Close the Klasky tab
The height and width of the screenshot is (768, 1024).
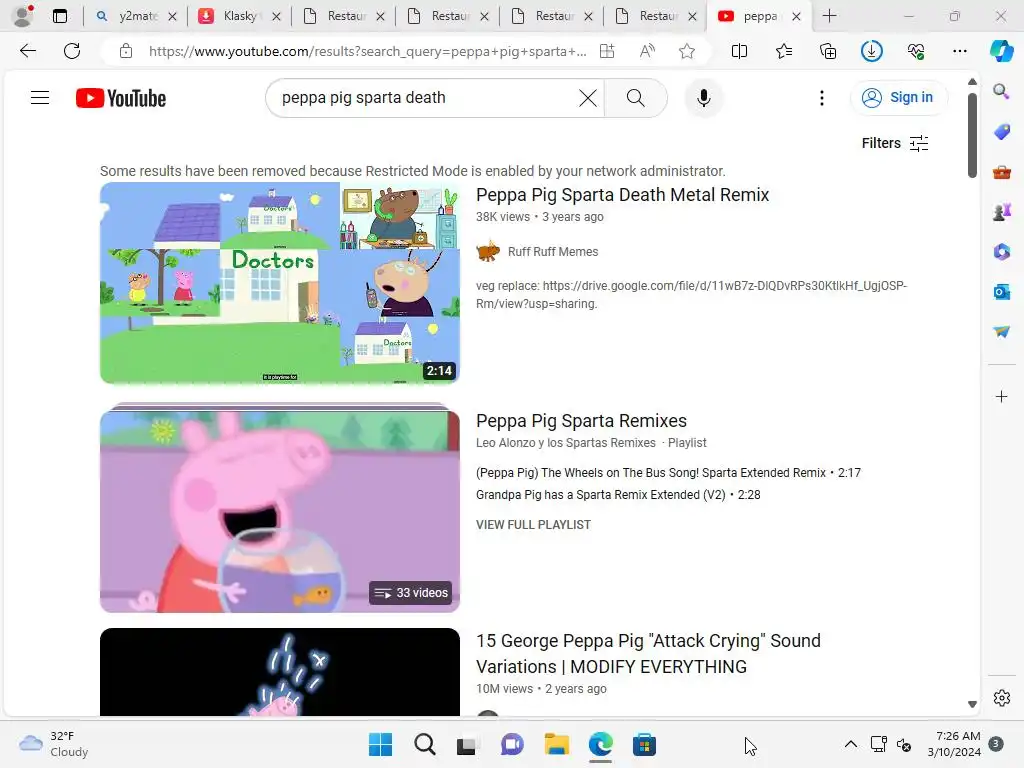(276, 16)
